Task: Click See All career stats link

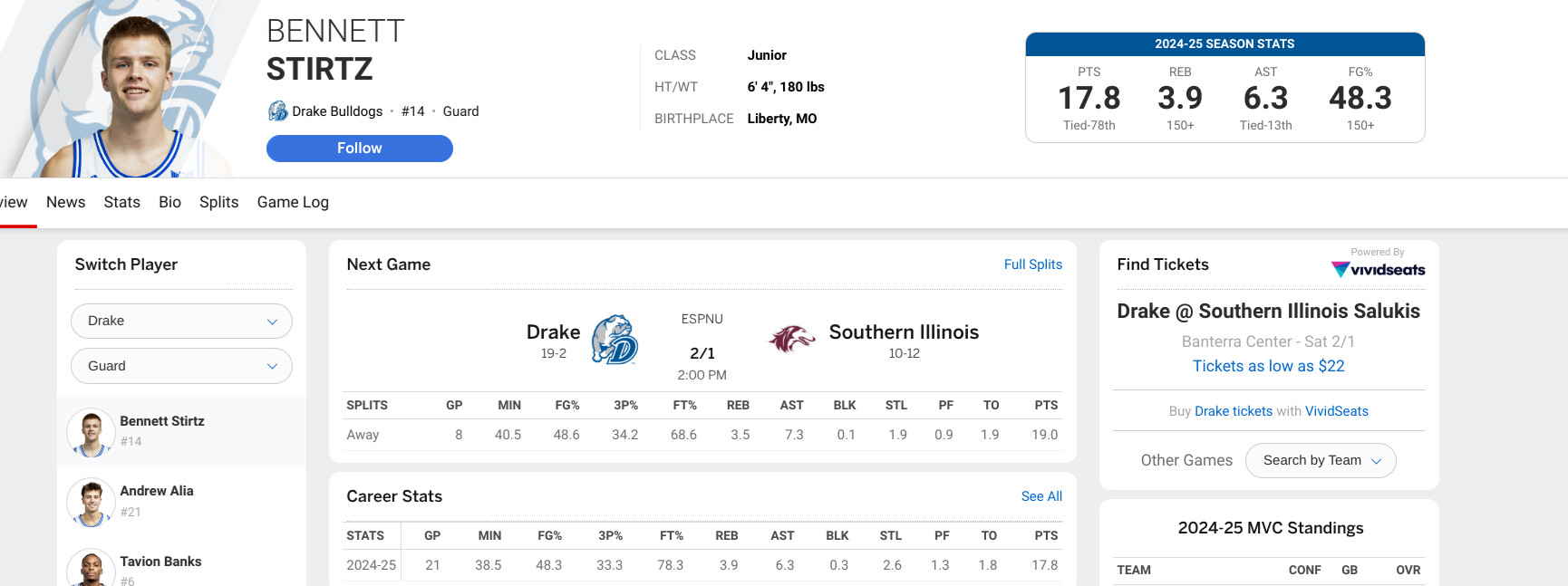Action: (x=1040, y=496)
